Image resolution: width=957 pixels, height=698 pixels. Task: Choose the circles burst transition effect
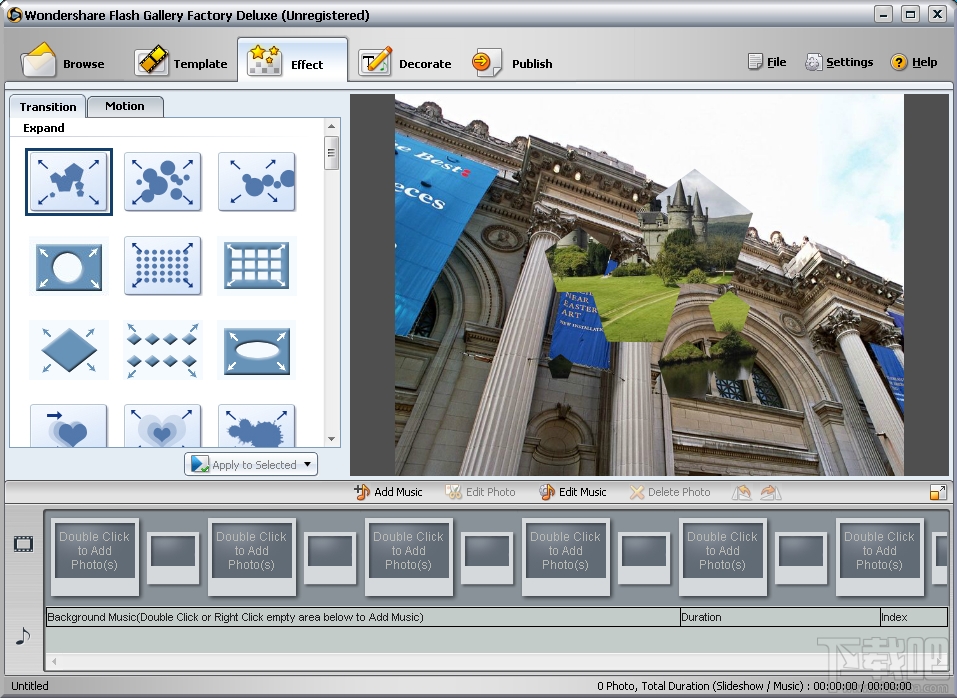[x=162, y=182]
